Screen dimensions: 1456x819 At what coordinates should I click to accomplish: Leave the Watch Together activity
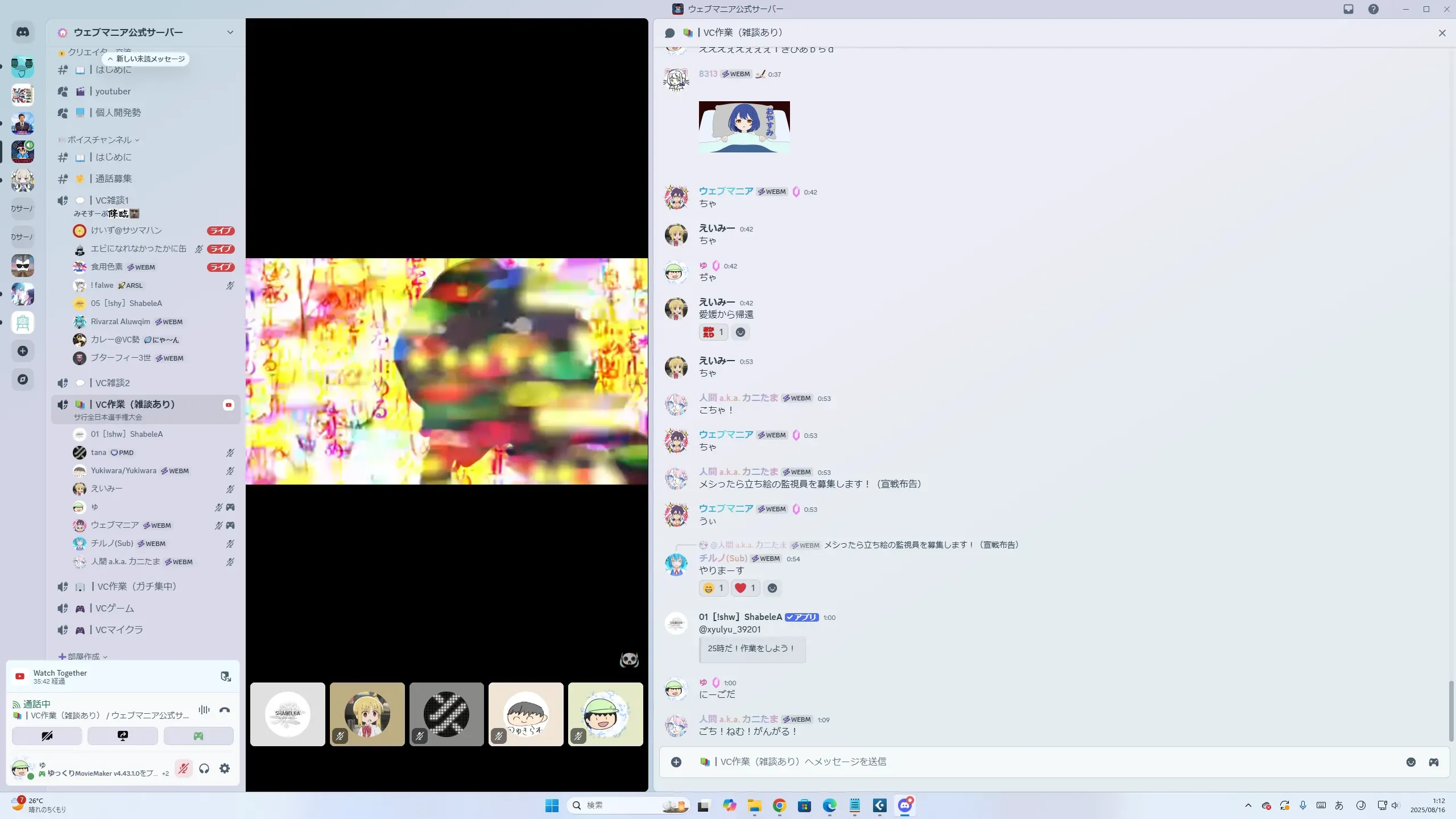(226, 676)
